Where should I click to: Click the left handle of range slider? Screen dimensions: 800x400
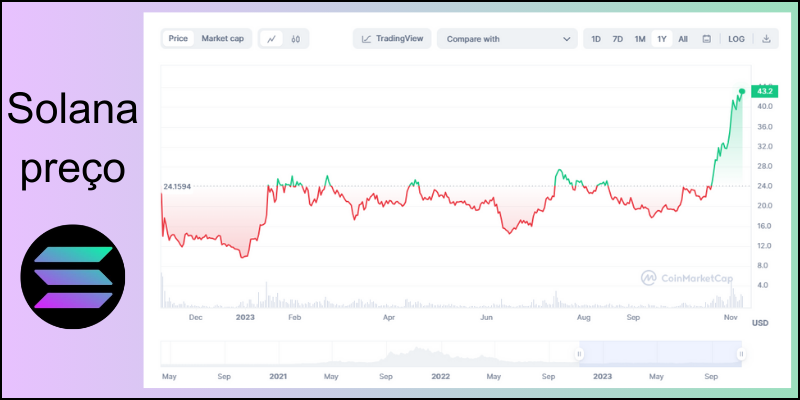click(578, 354)
